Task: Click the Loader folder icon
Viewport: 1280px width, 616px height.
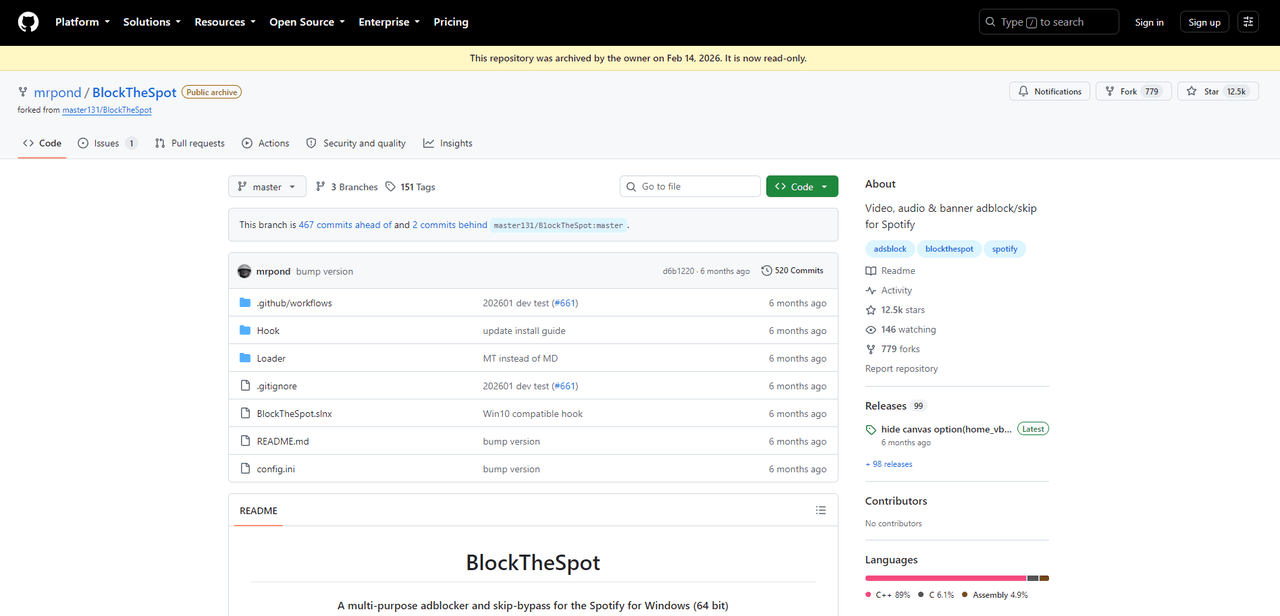Action: point(245,358)
